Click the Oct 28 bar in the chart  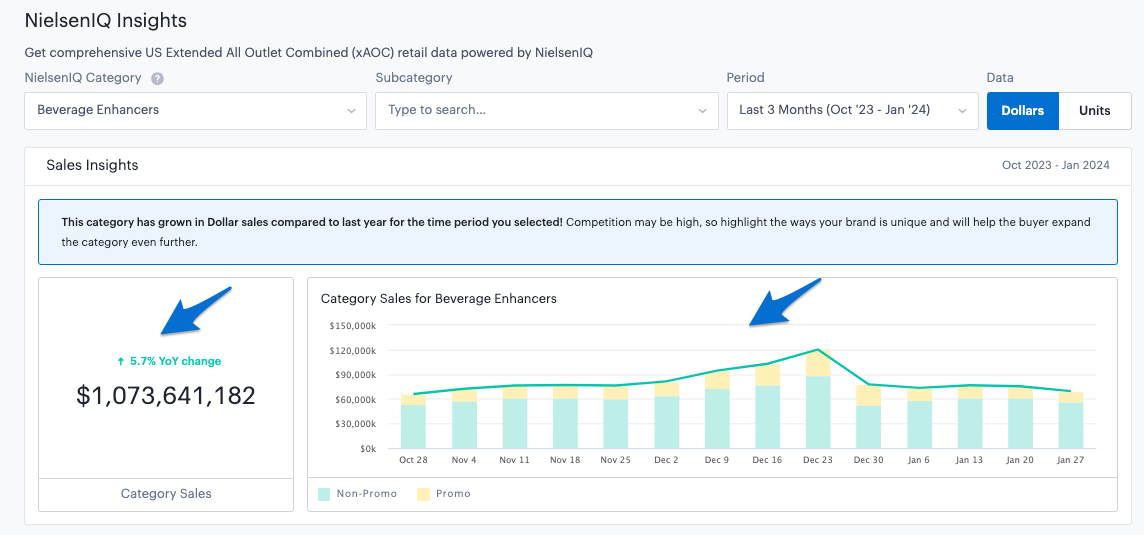tap(413, 421)
